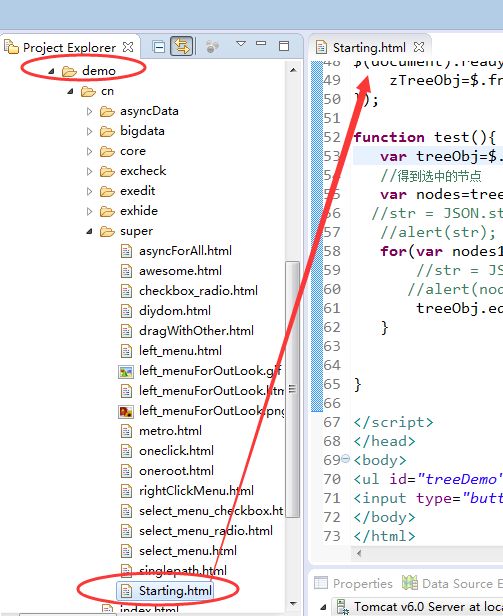The width and height of the screenshot is (503, 616).
Task: Open the Properties view tab
Action: pos(354,584)
